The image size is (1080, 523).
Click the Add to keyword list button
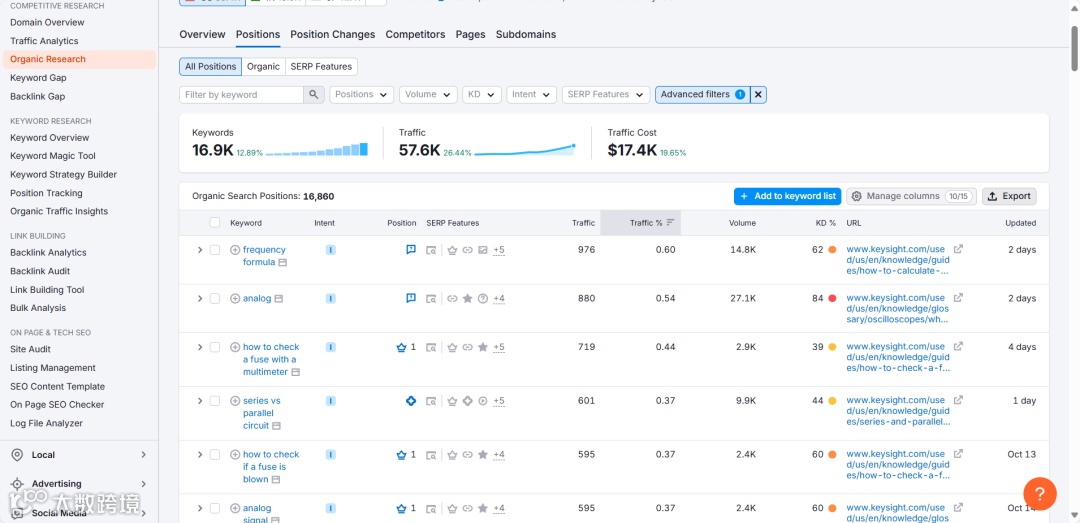pos(787,196)
